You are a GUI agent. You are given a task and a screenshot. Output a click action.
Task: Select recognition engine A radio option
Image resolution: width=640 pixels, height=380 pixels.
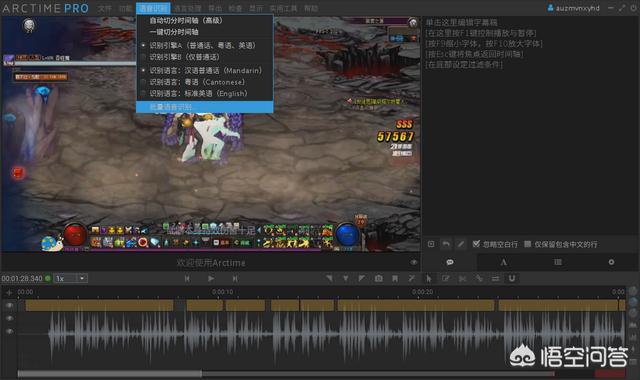pyautogui.click(x=143, y=45)
